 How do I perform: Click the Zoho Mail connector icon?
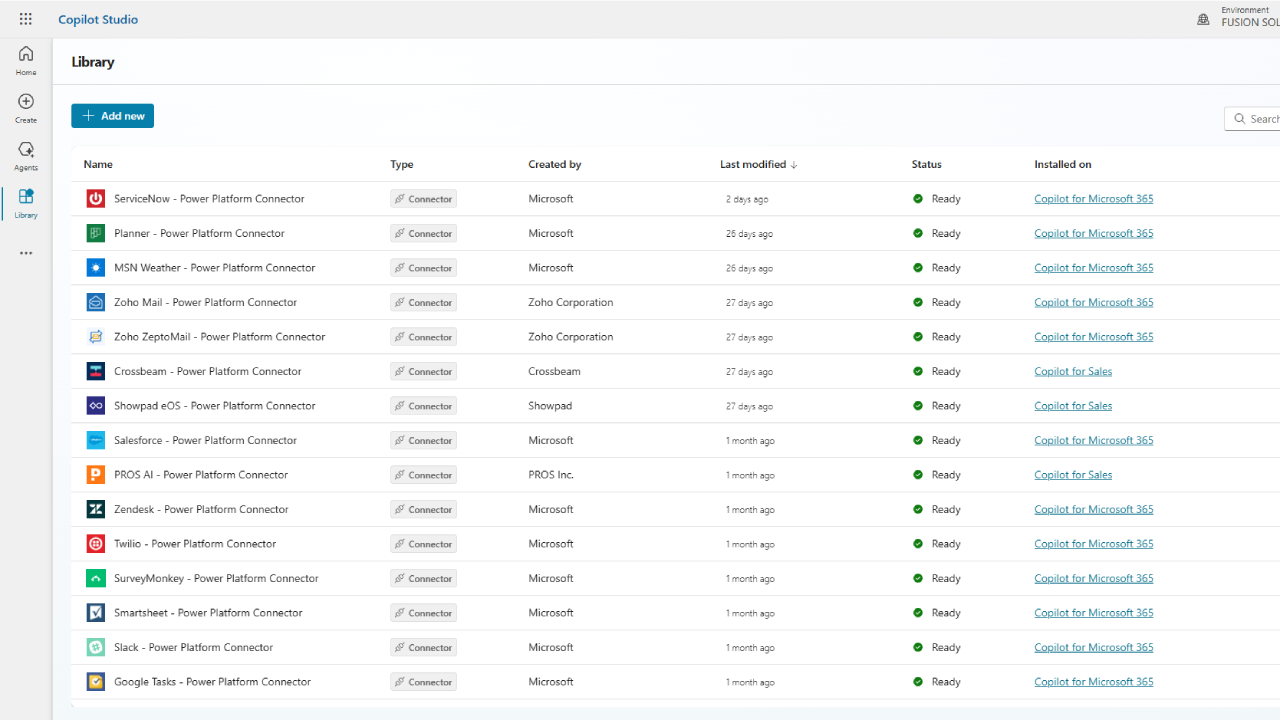(x=95, y=302)
